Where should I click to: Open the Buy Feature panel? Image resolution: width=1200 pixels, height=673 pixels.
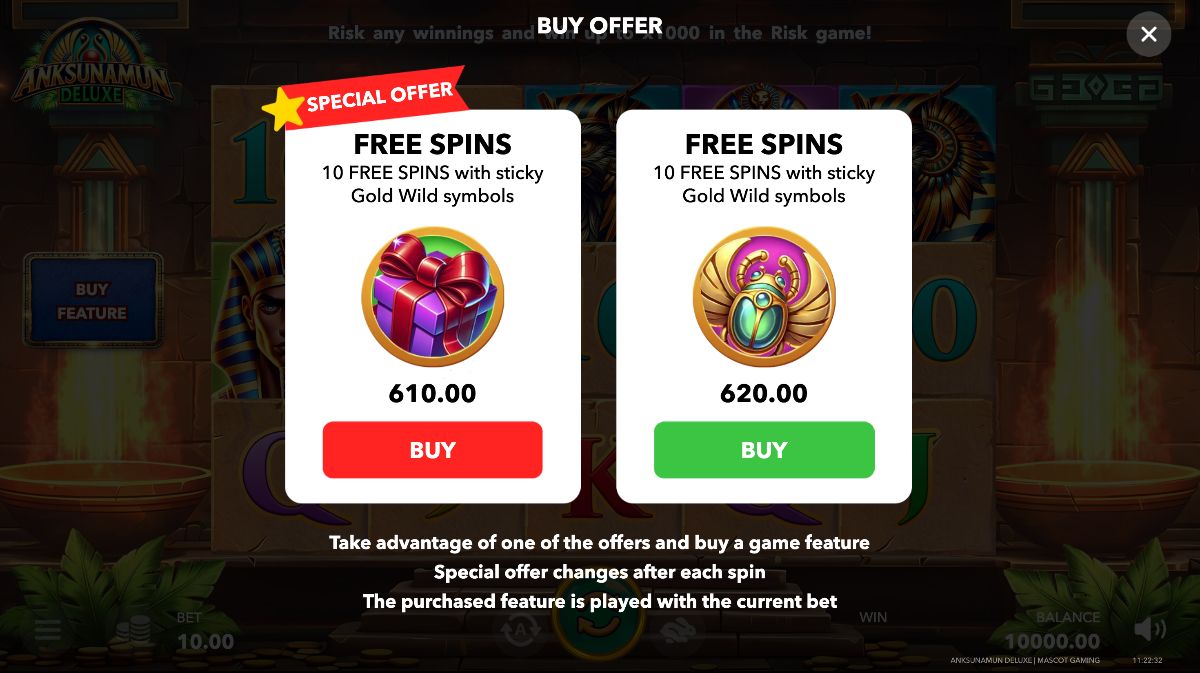tap(92, 301)
